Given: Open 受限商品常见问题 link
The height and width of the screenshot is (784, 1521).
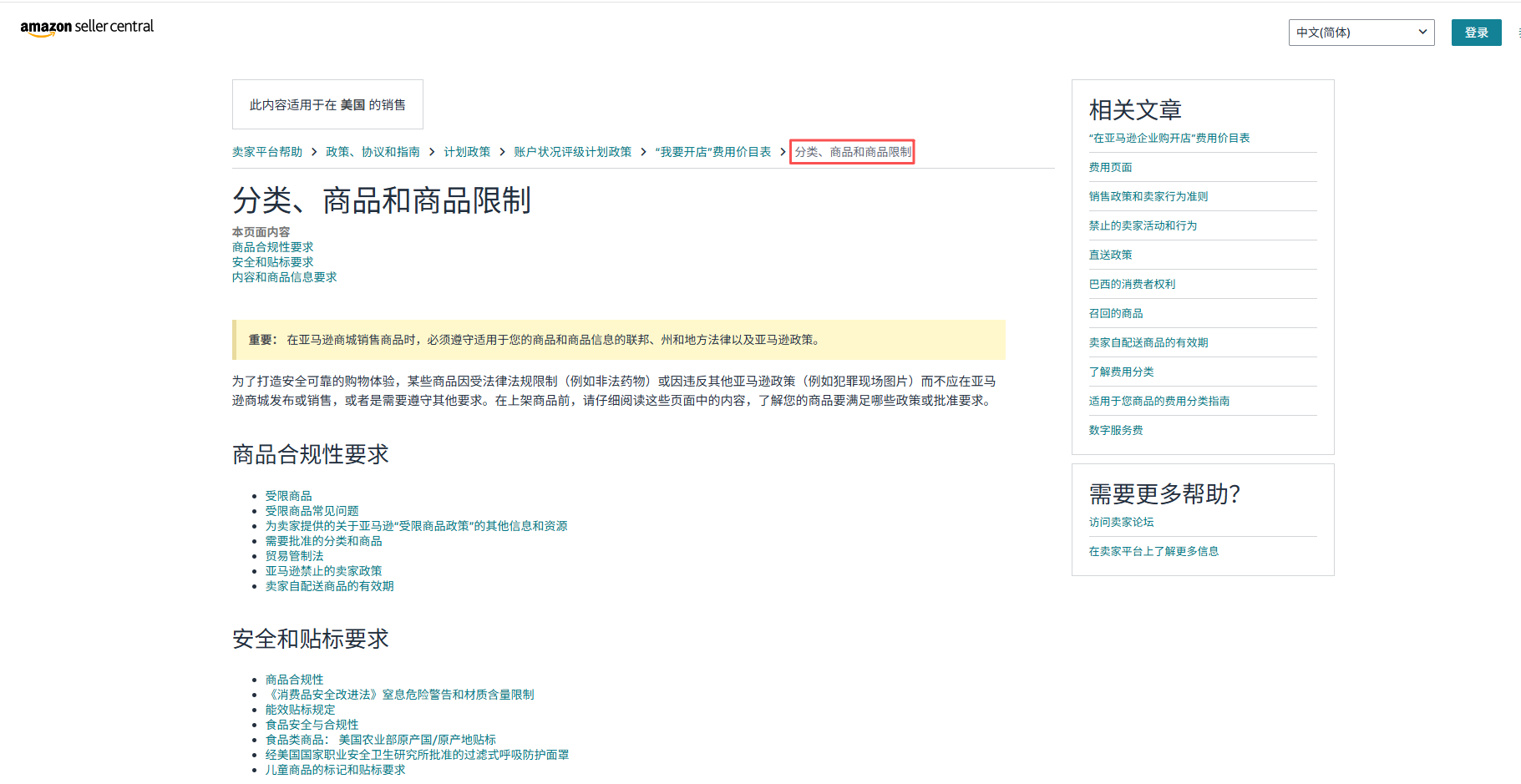Looking at the screenshot, I should (312, 510).
